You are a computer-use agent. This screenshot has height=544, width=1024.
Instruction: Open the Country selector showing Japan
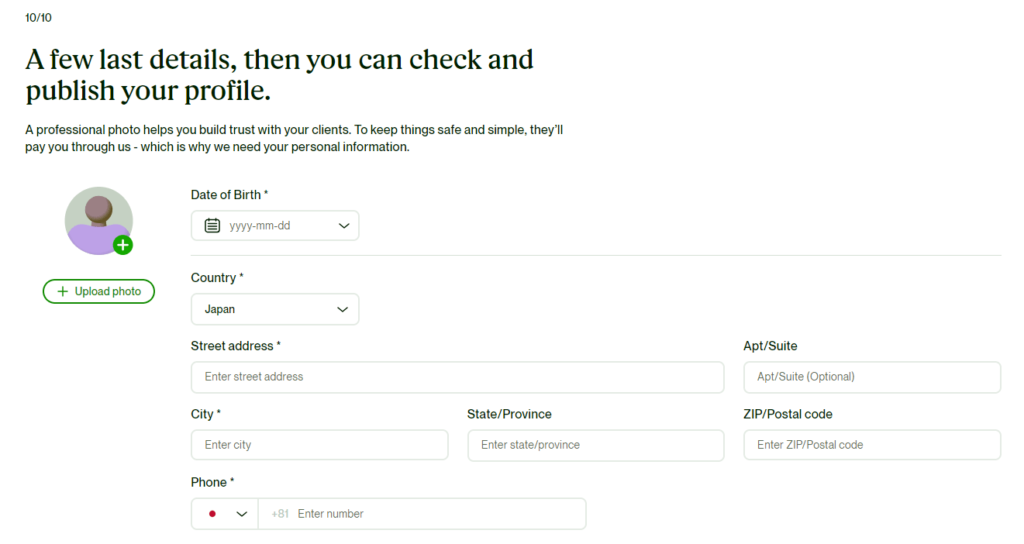(275, 310)
